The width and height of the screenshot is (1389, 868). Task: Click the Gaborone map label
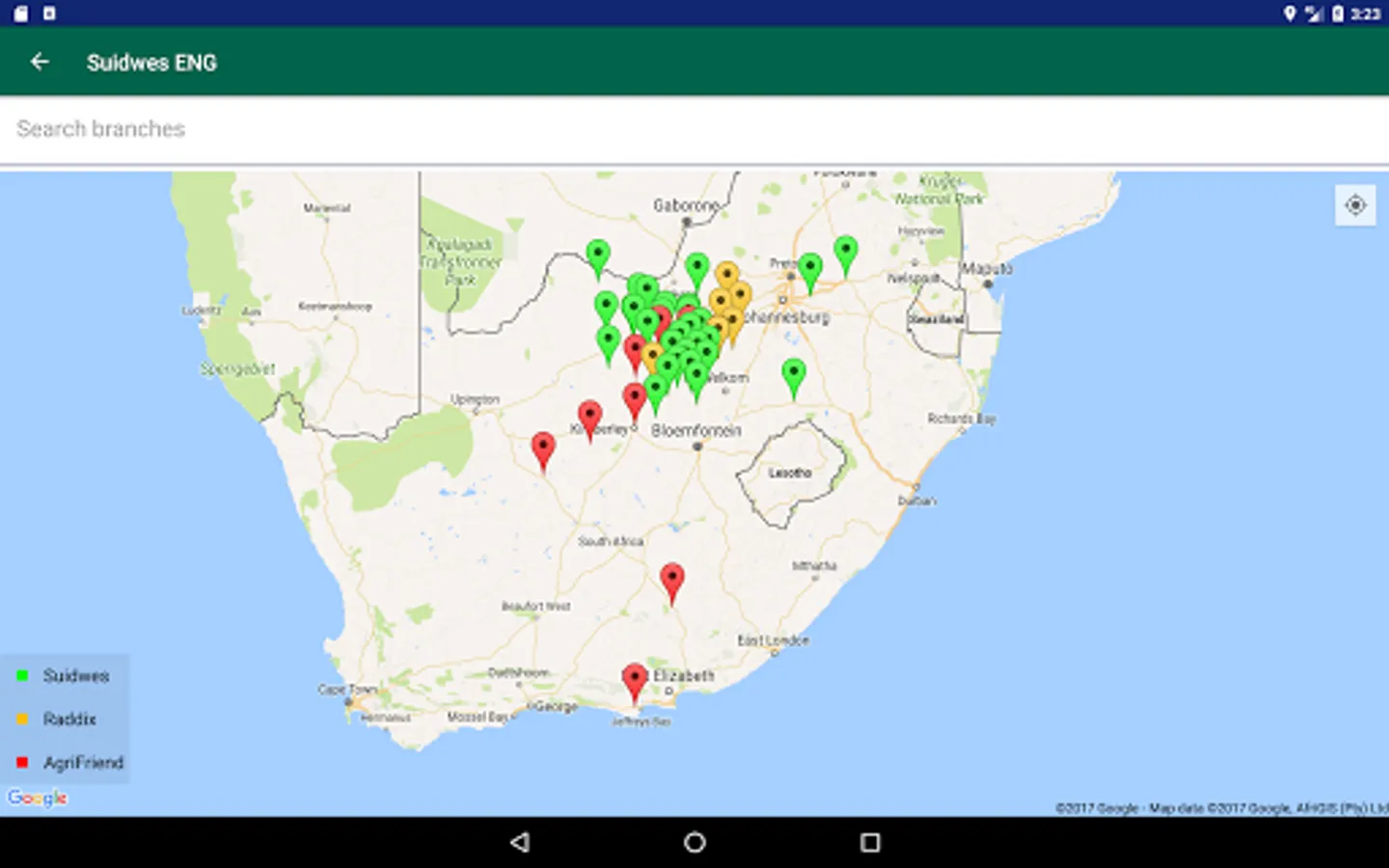click(686, 205)
